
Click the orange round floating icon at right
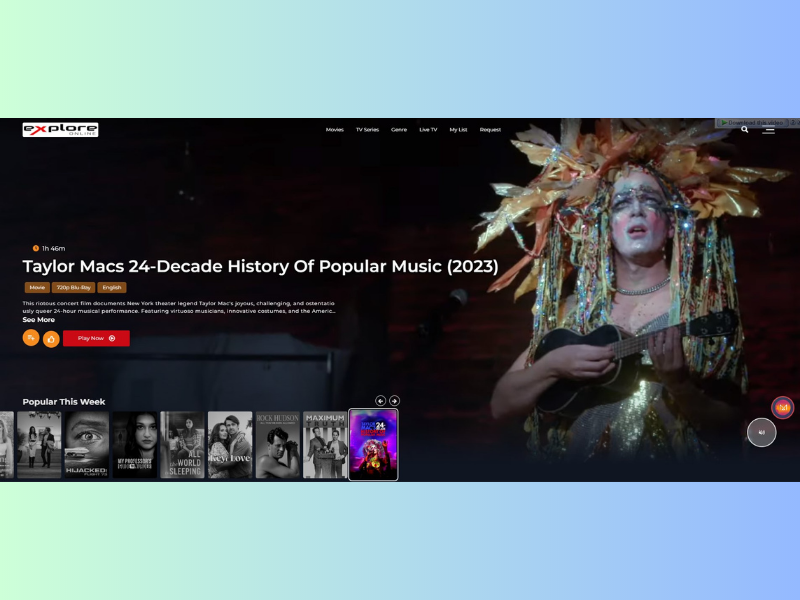(x=782, y=408)
